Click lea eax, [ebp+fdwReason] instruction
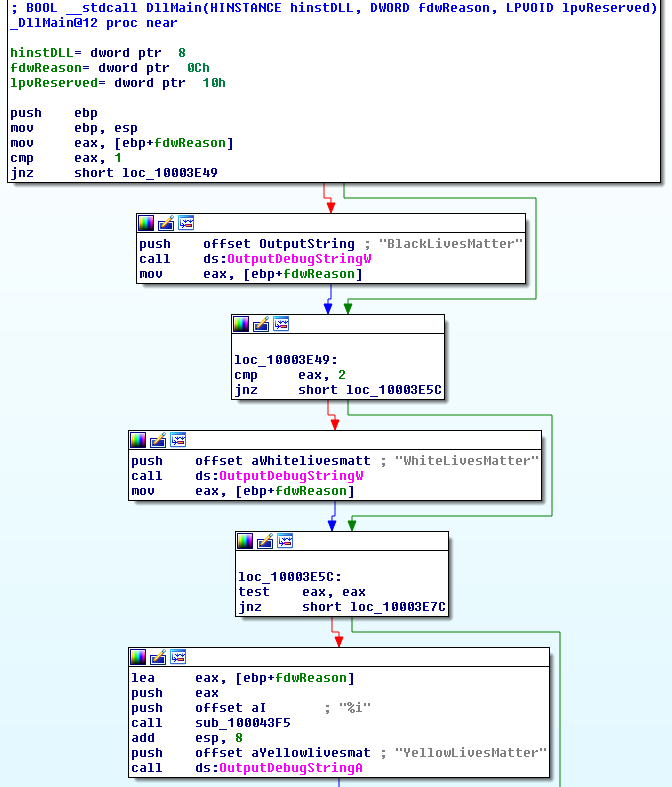Screen dimensions: 672x787 [242, 678]
